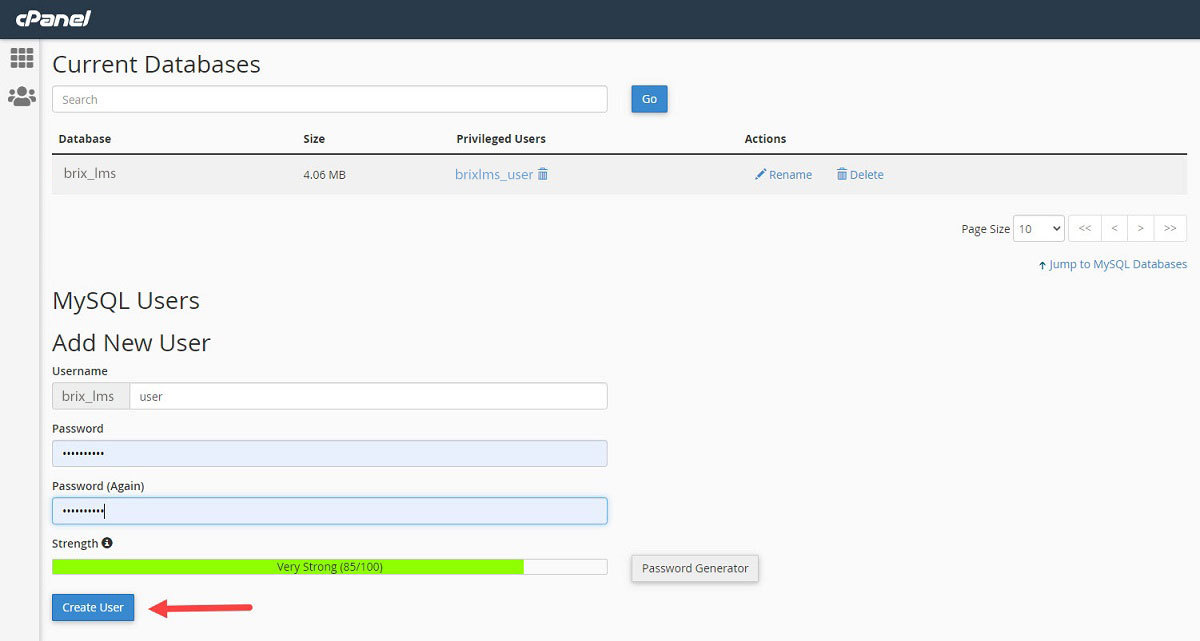Open the Password Generator
Viewport: 1200px width, 641px height.
tap(695, 568)
